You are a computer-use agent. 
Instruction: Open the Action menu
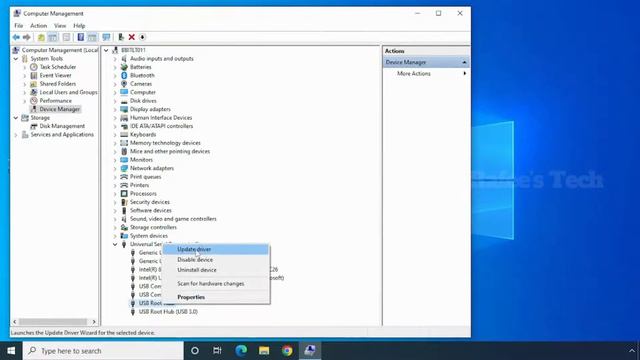(x=39, y=26)
